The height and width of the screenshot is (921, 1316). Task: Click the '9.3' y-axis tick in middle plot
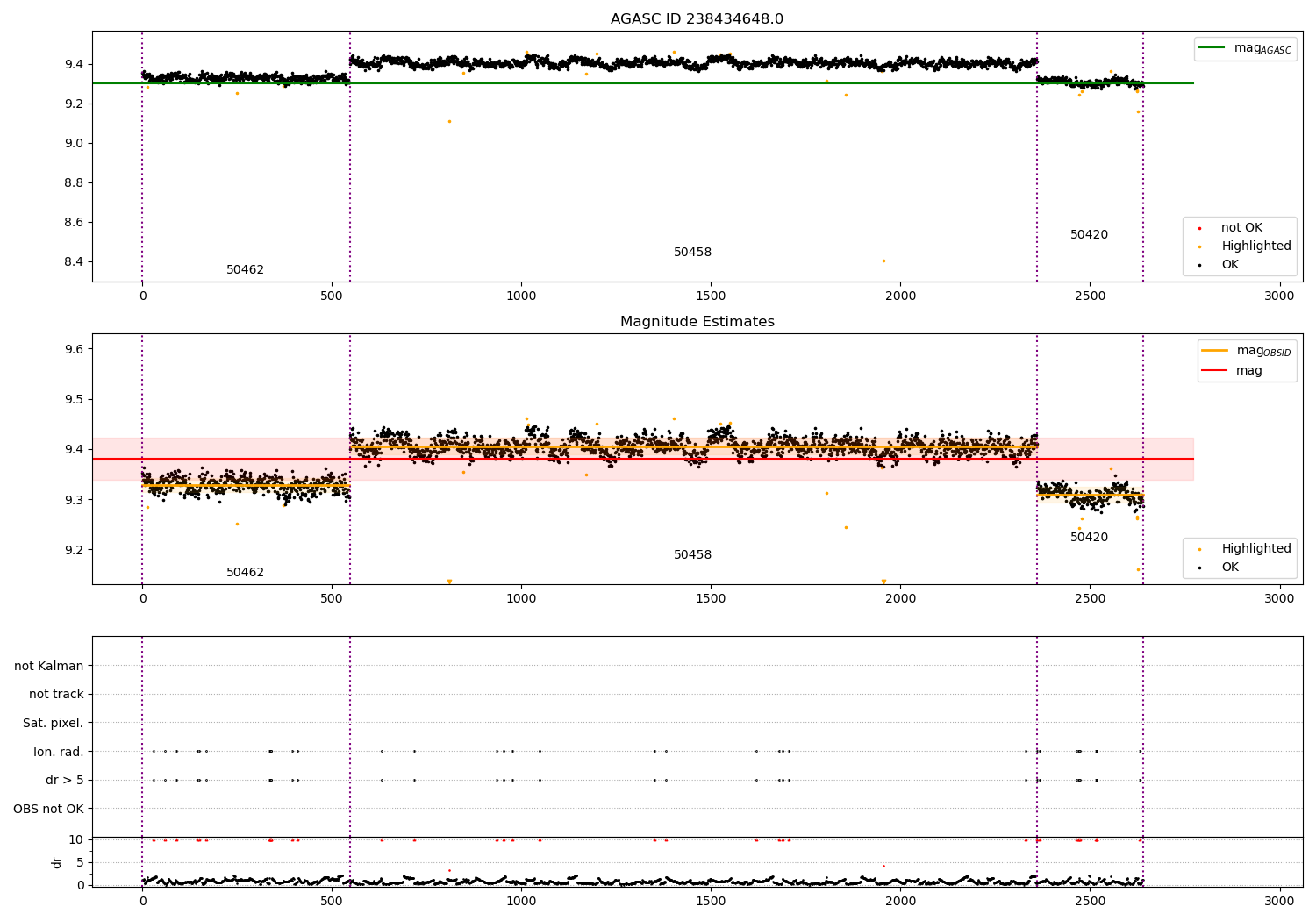(73, 500)
